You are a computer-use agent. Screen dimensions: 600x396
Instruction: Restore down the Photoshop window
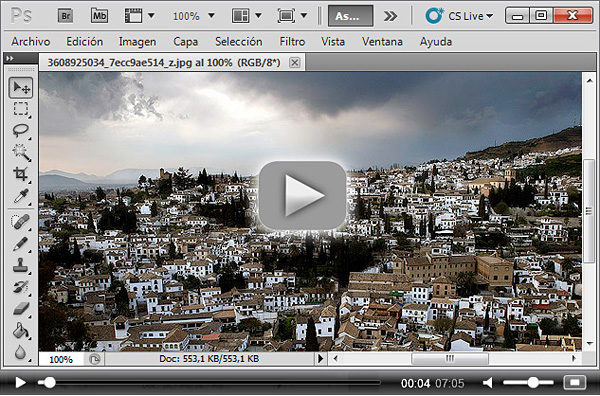click(541, 16)
